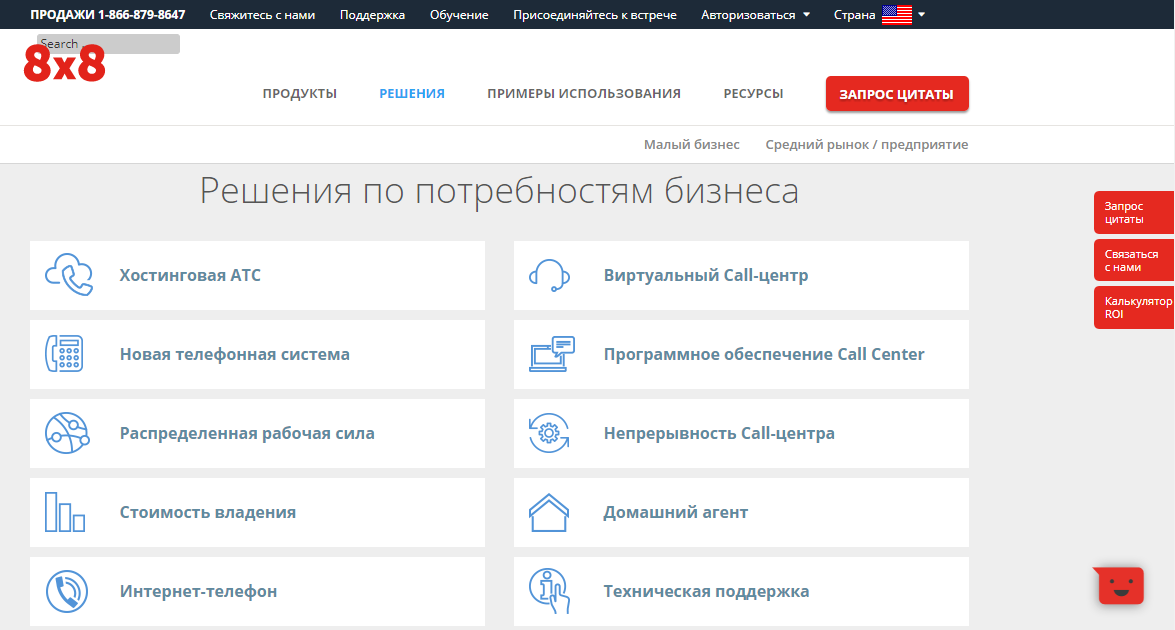This screenshot has width=1175, height=630.
Task: Click inside the Search input field
Action: coord(107,43)
